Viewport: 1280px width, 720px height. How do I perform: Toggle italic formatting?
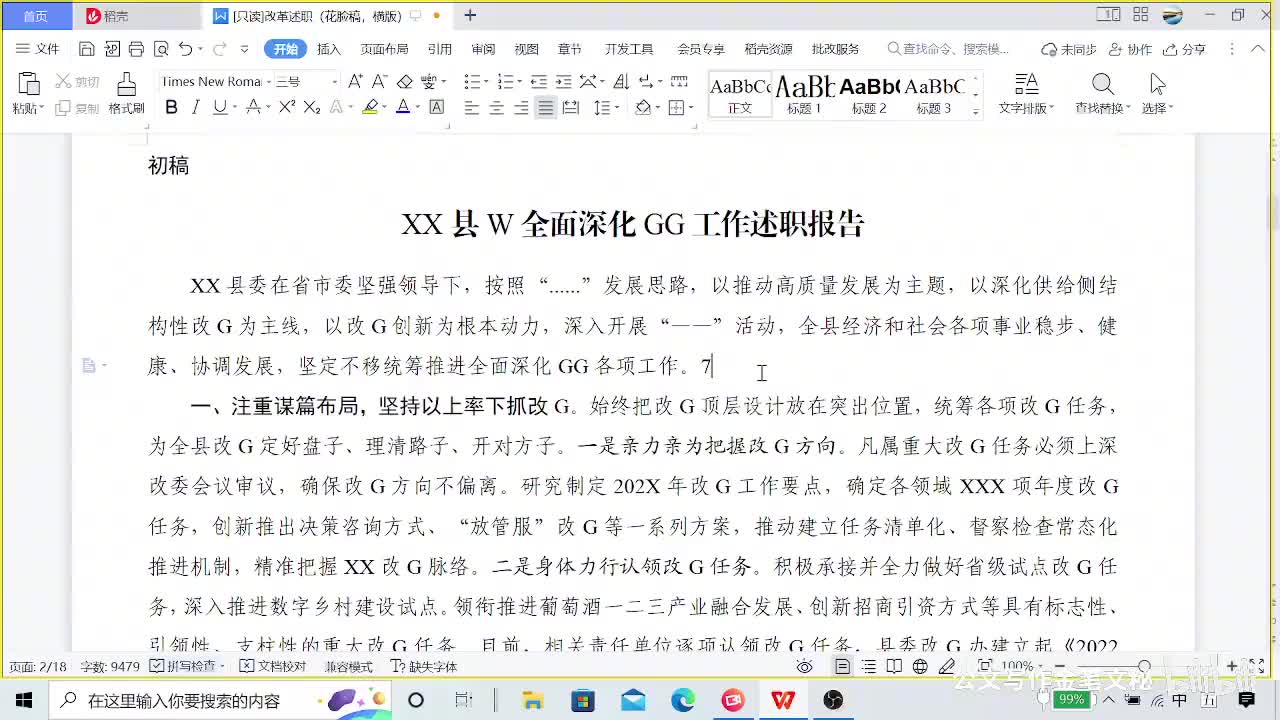(195, 107)
